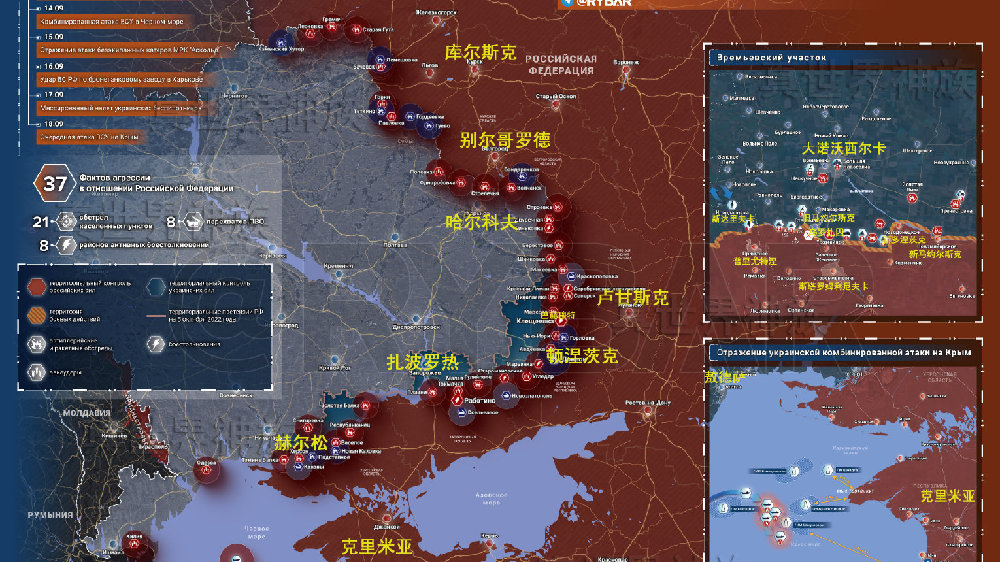1000x562 pixels.
Task: Click the yellow 顿涅茨克 label
Action: 582,356
